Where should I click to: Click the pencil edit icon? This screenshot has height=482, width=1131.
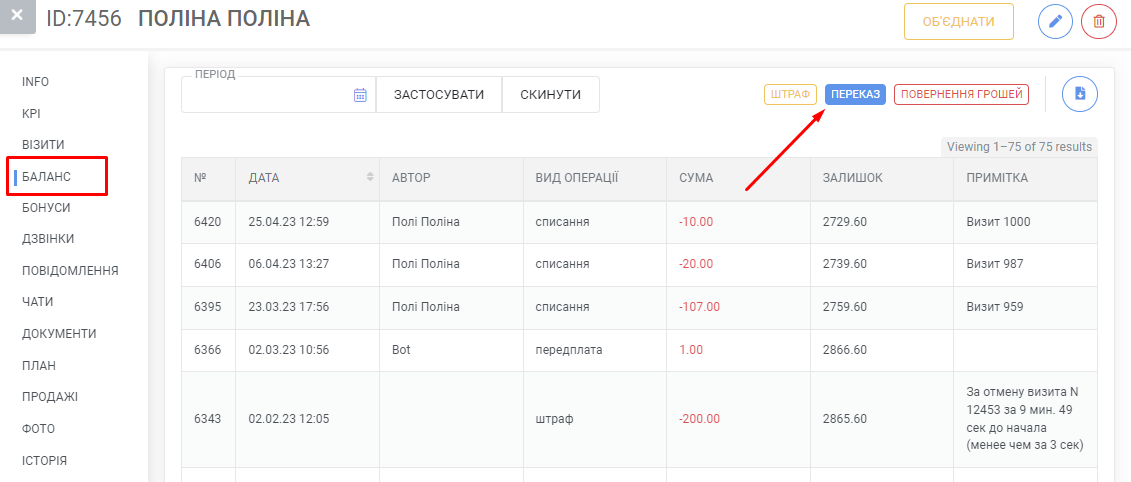(x=1055, y=22)
